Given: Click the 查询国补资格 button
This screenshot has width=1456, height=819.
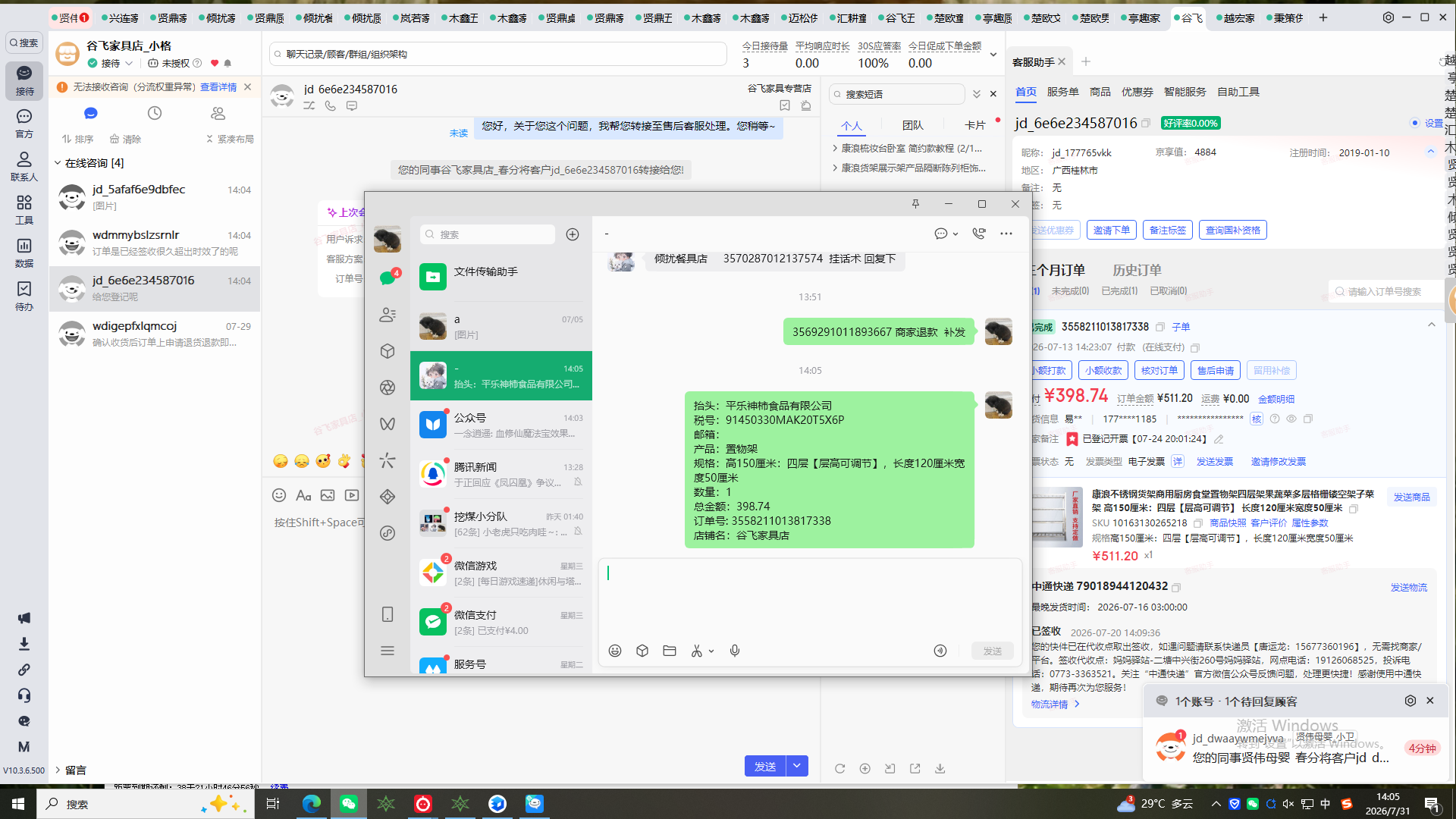Looking at the screenshot, I should (x=1232, y=230).
